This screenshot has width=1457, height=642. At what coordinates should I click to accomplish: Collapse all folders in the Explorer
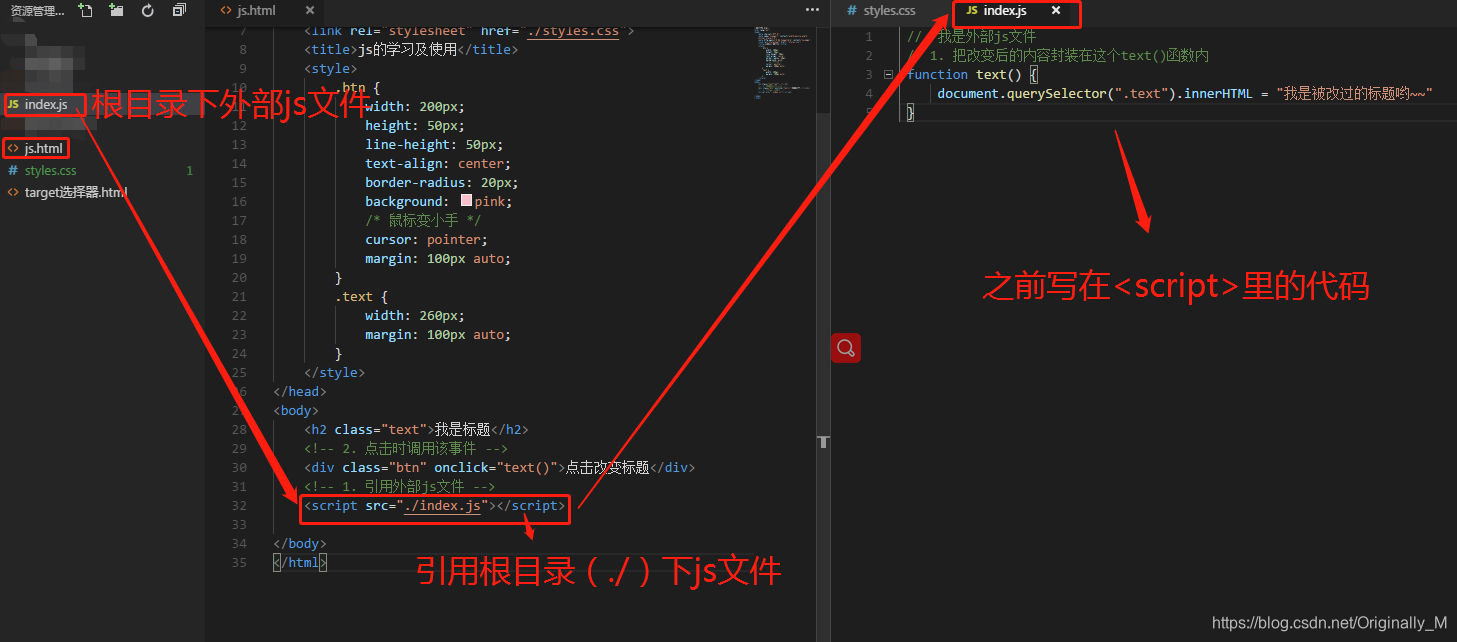click(180, 10)
